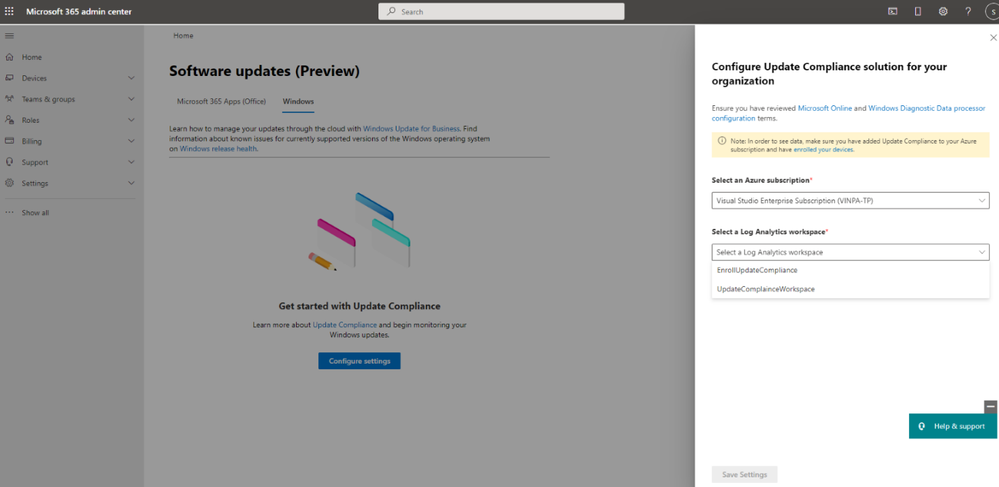Click the Devices icon in sidebar
The height and width of the screenshot is (487, 999).
point(9,78)
